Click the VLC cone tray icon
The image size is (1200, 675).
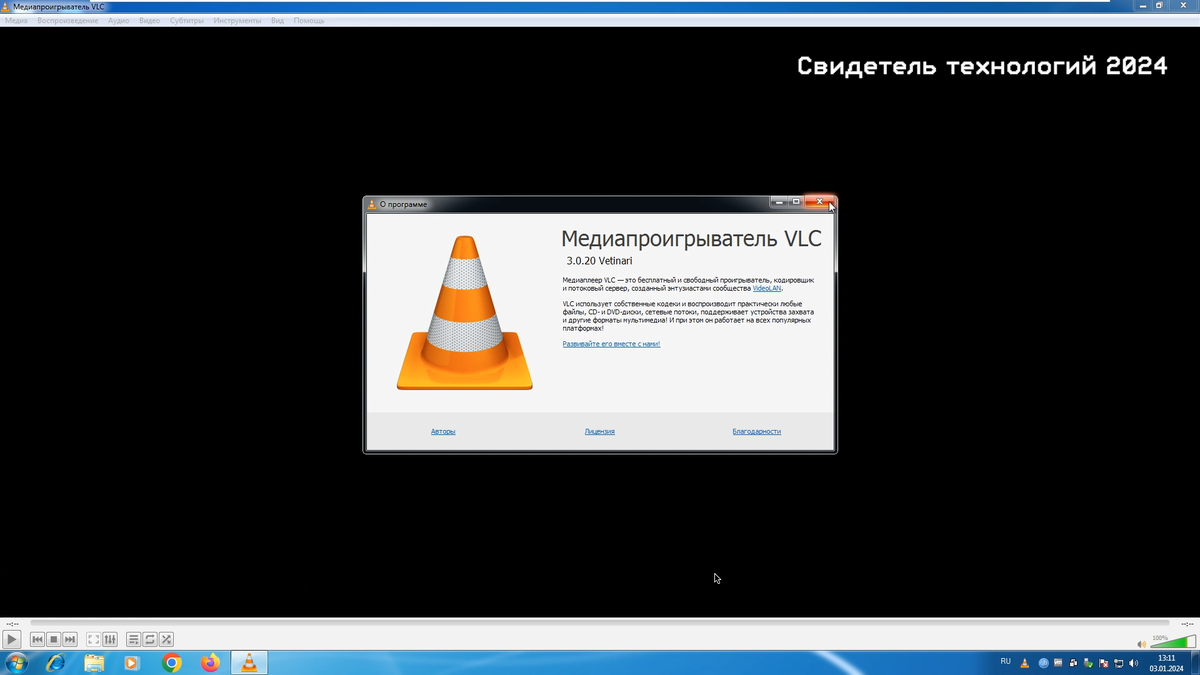tap(1024, 663)
